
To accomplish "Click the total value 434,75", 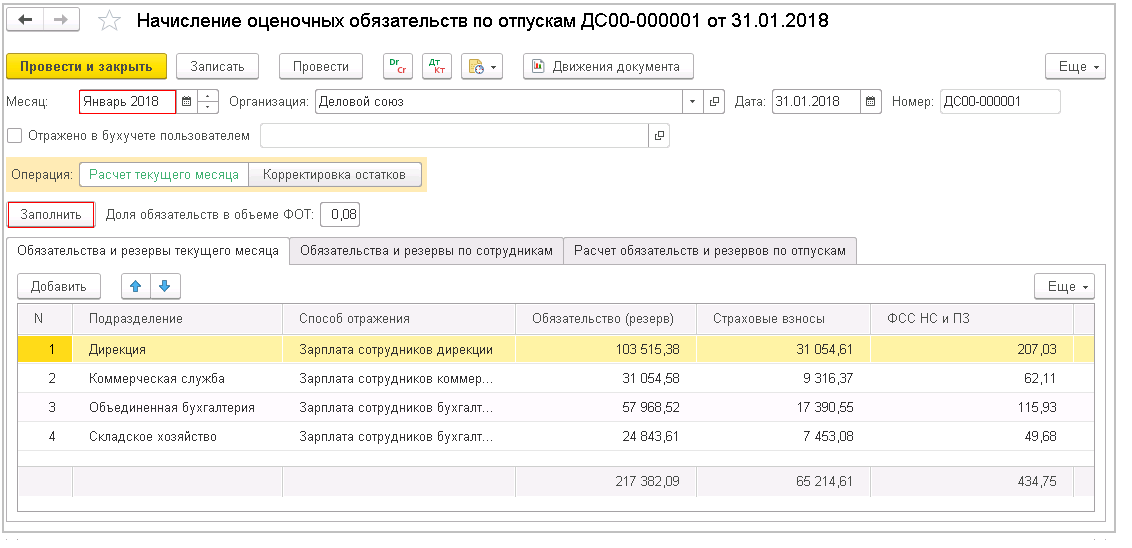I will (x=1037, y=481).
